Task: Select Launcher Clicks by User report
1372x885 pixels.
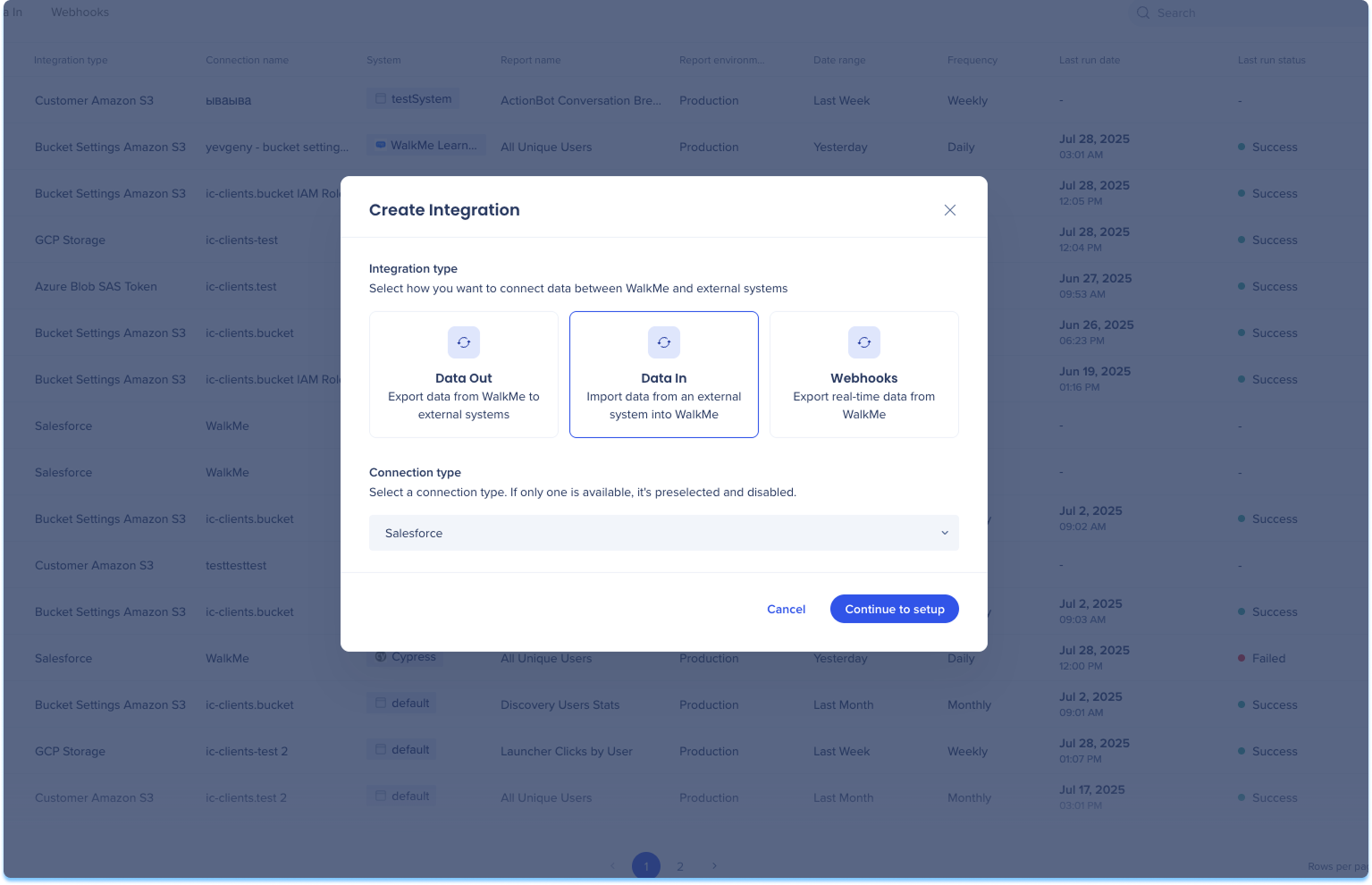Action: click(567, 751)
